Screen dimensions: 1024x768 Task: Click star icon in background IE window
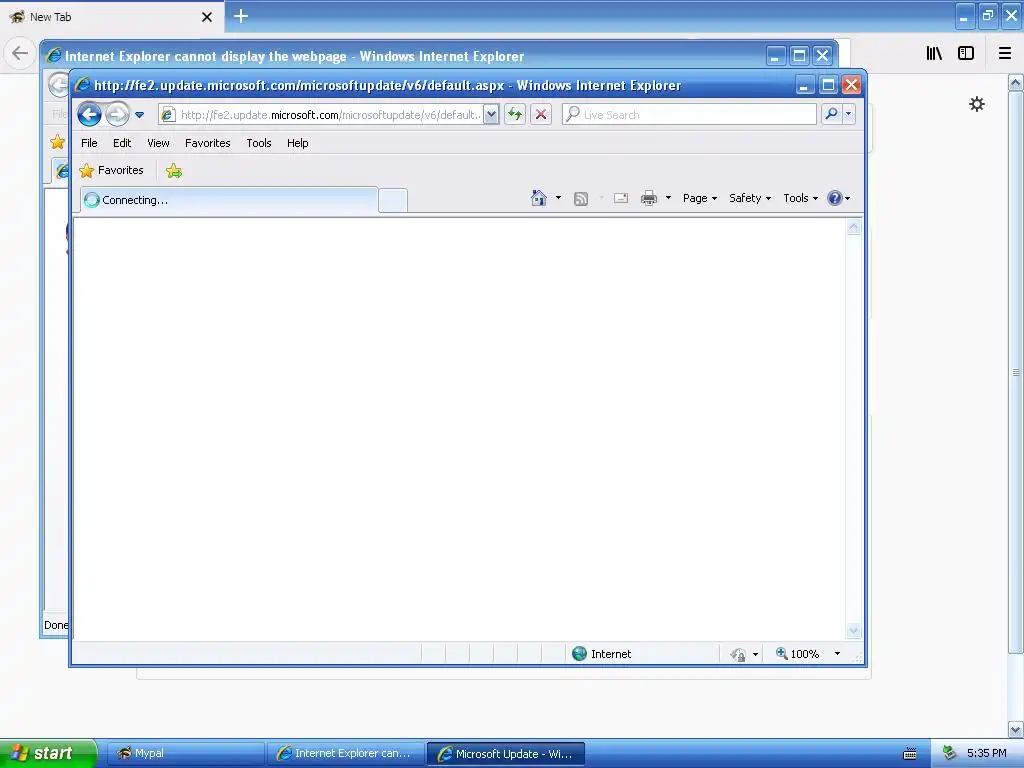[57, 142]
